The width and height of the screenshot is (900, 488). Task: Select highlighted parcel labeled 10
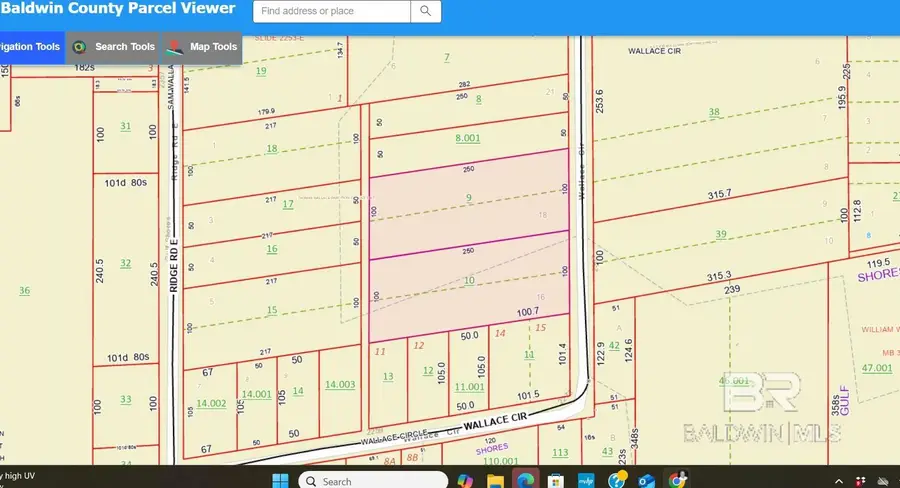pyautogui.click(x=469, y=281)
